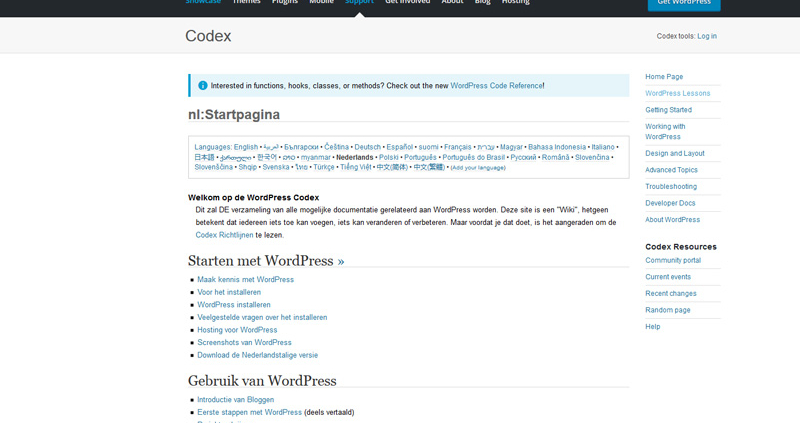Click the Voor het installeren link

tap(229, 292)
